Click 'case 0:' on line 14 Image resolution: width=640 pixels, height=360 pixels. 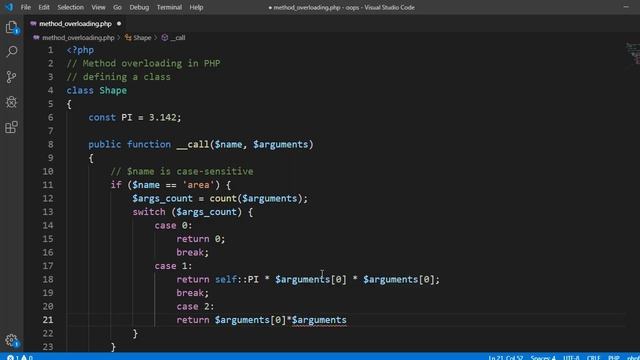173,225
